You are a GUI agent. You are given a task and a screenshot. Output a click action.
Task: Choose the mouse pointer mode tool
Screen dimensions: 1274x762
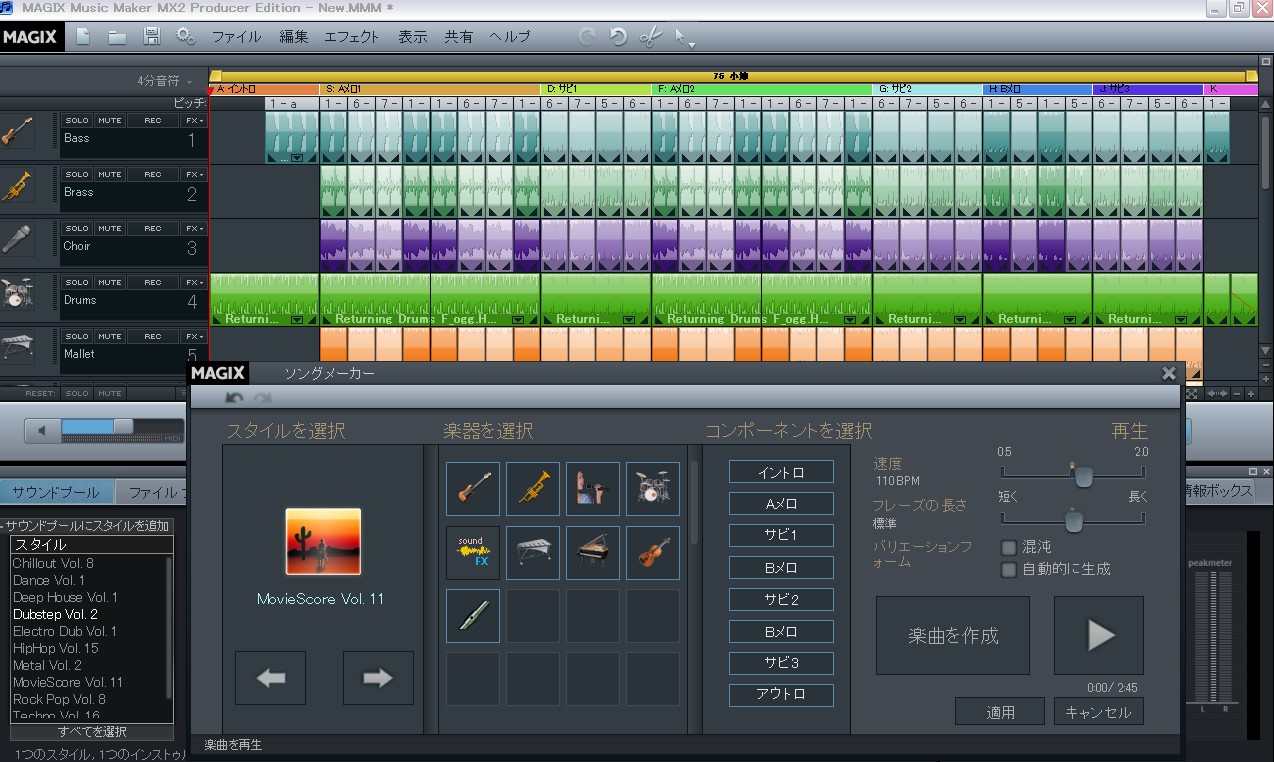click(x=680, y=37)
